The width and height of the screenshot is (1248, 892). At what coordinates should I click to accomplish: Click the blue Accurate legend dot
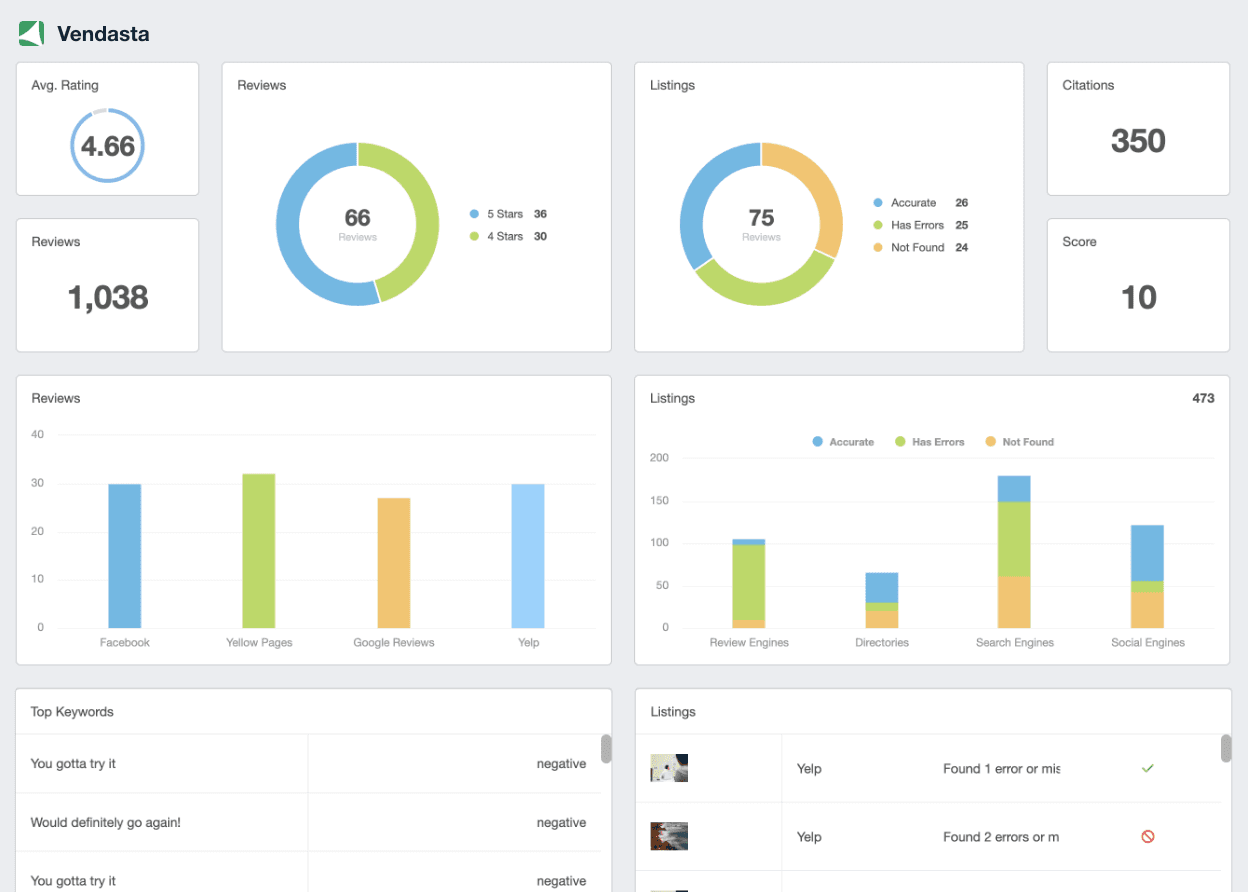click(x=880, y=202)
